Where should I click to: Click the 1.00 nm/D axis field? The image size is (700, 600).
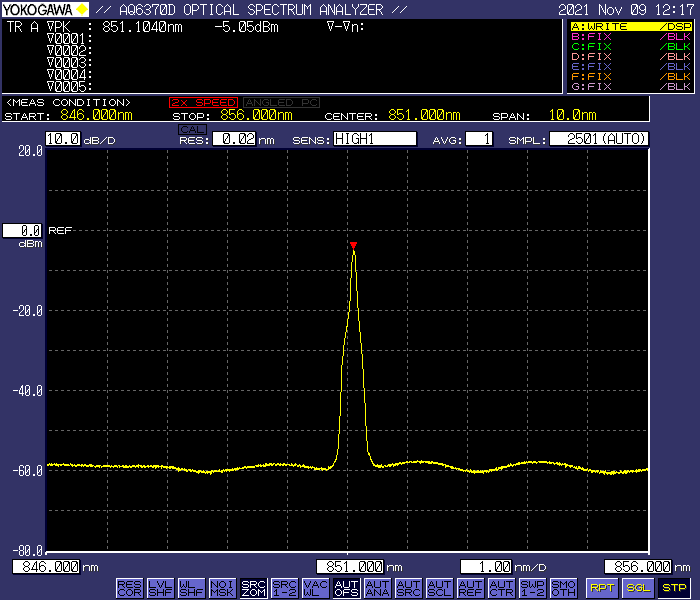[x=486, y=567]
